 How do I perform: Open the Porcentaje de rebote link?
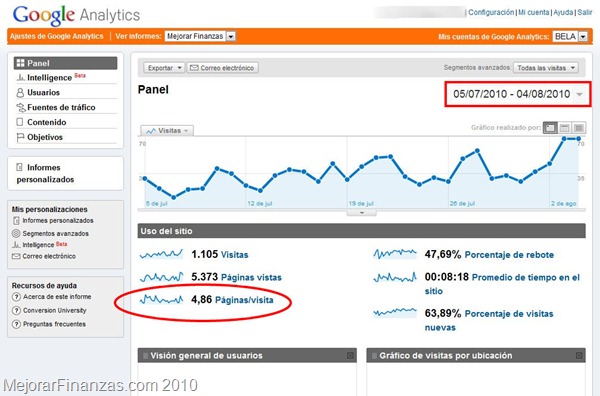tap(509, 255)
